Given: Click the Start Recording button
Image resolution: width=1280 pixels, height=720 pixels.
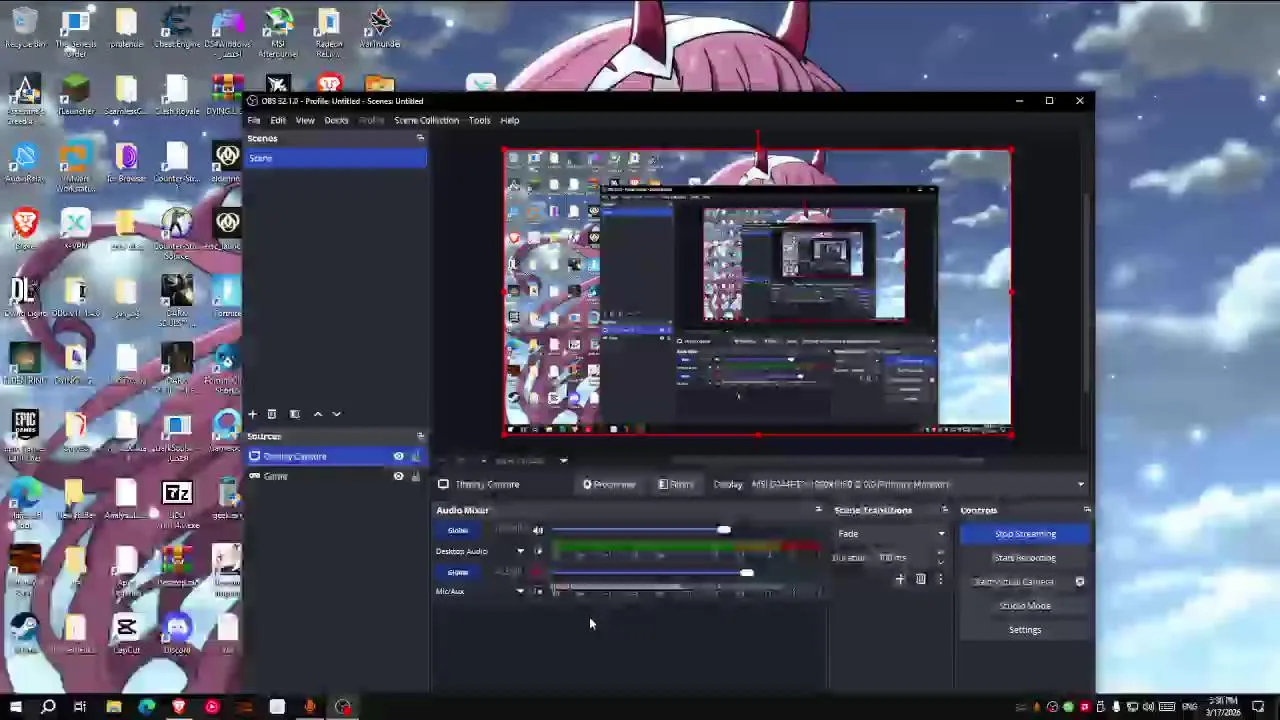Looking at the screenshot, I should point(1025,558).
